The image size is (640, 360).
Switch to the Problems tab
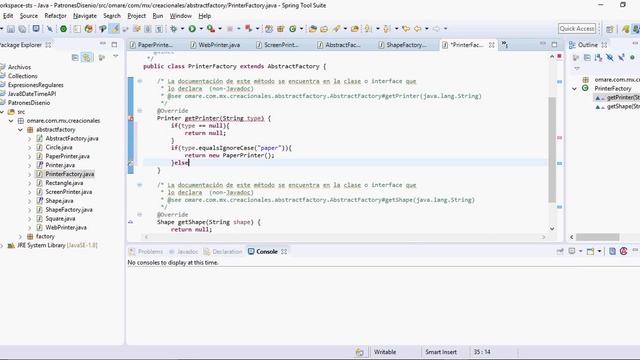[146, 251]
